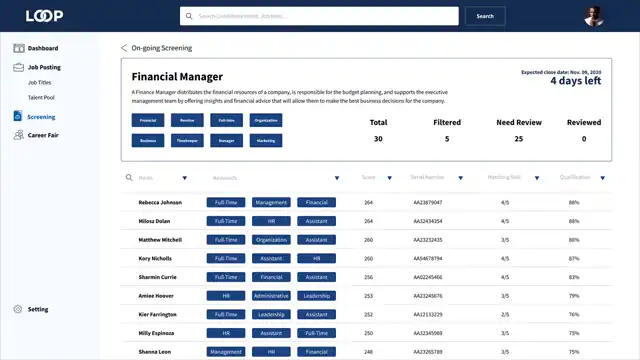Select Talent Pool in sidebar

pos(41,98)
